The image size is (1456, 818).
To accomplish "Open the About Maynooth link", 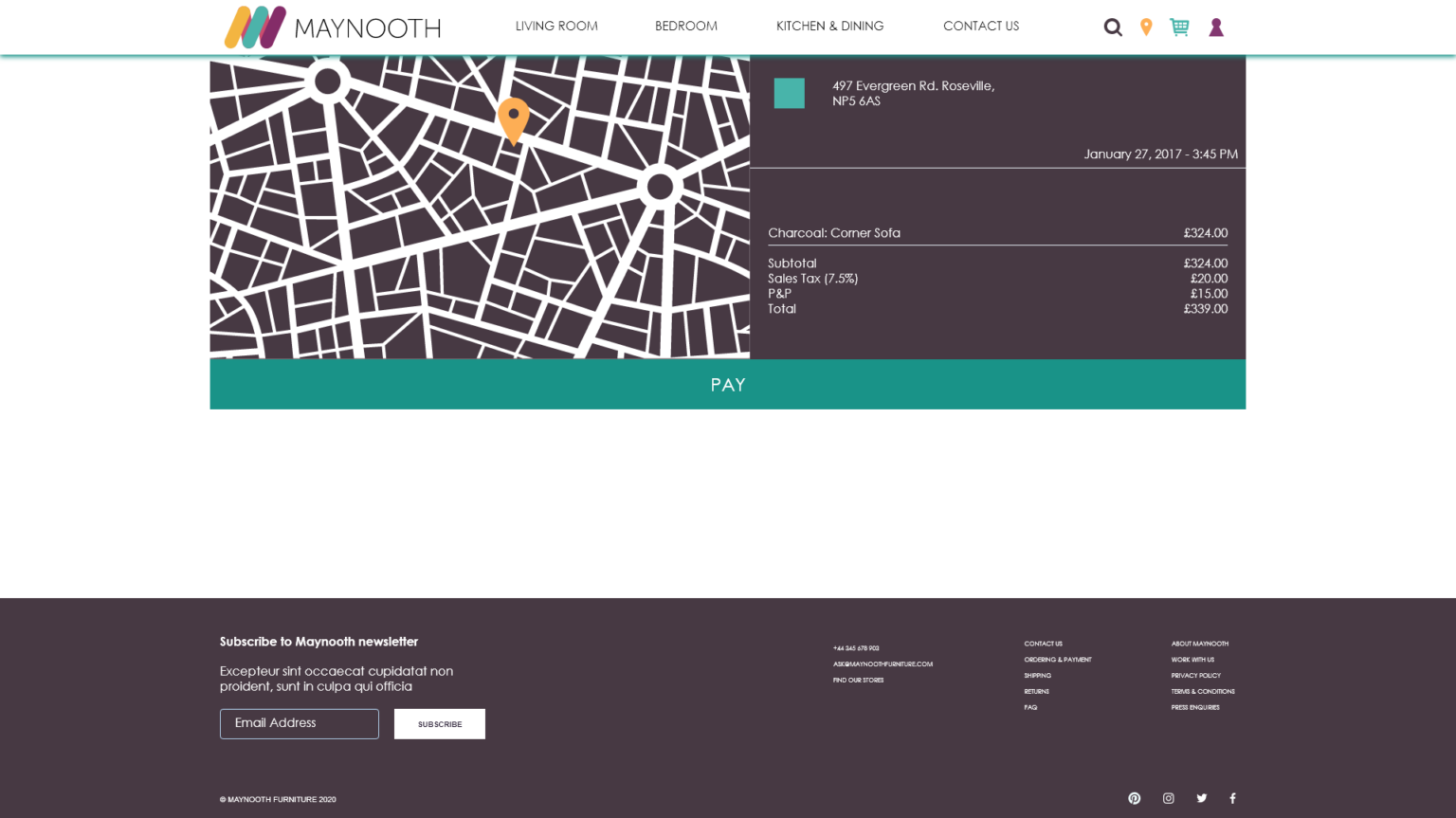I will point(1199,644).
